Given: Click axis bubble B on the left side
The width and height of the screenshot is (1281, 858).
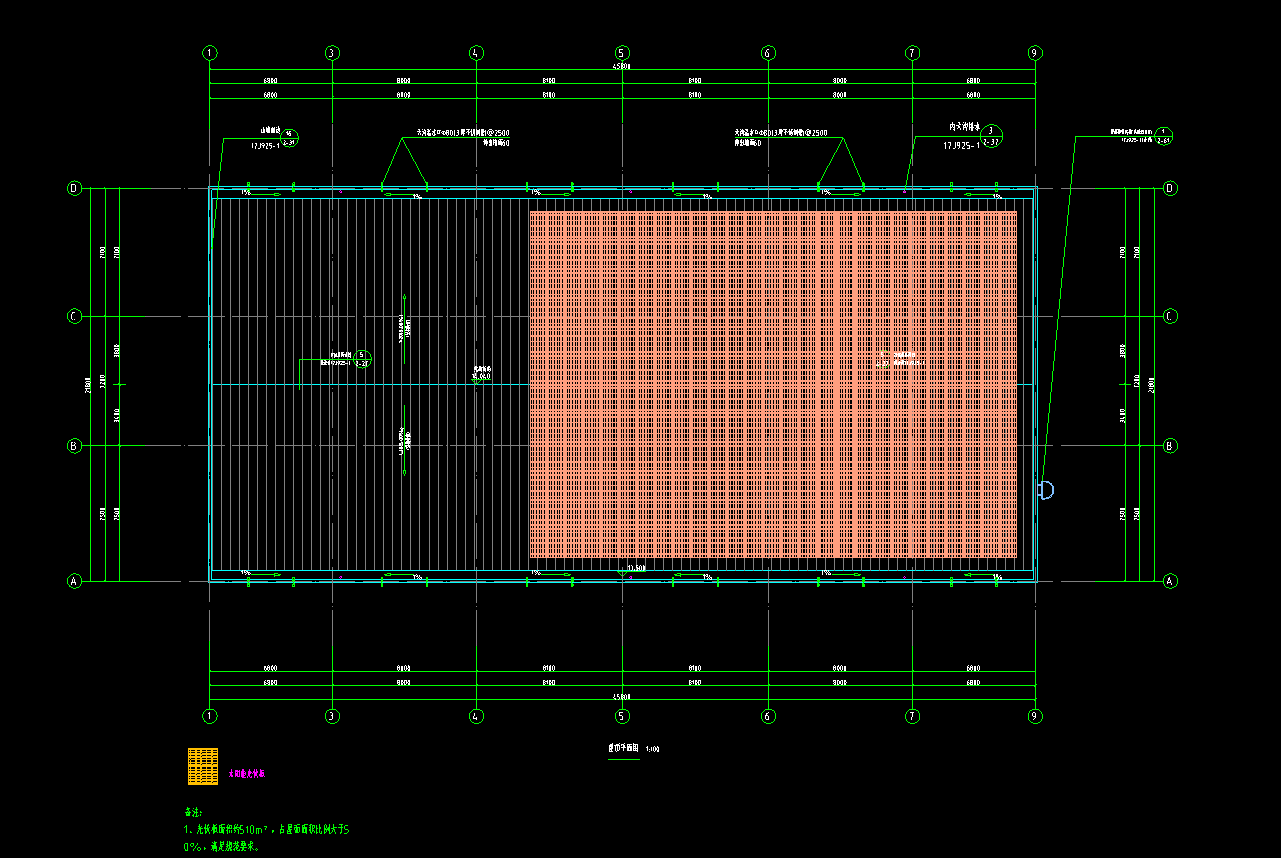Looking at the screenshot, I should [74, 446].
